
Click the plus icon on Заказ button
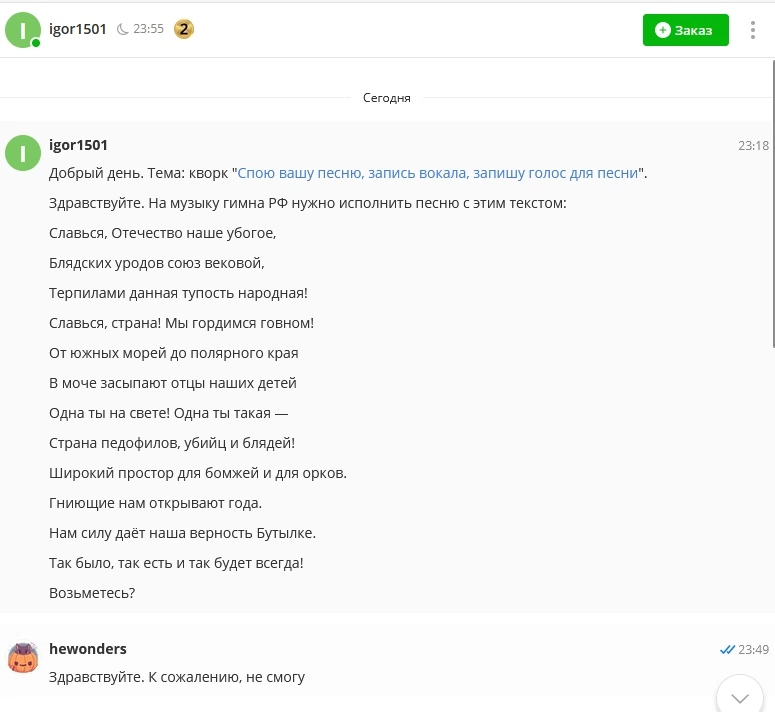click(x=662, y=30)
